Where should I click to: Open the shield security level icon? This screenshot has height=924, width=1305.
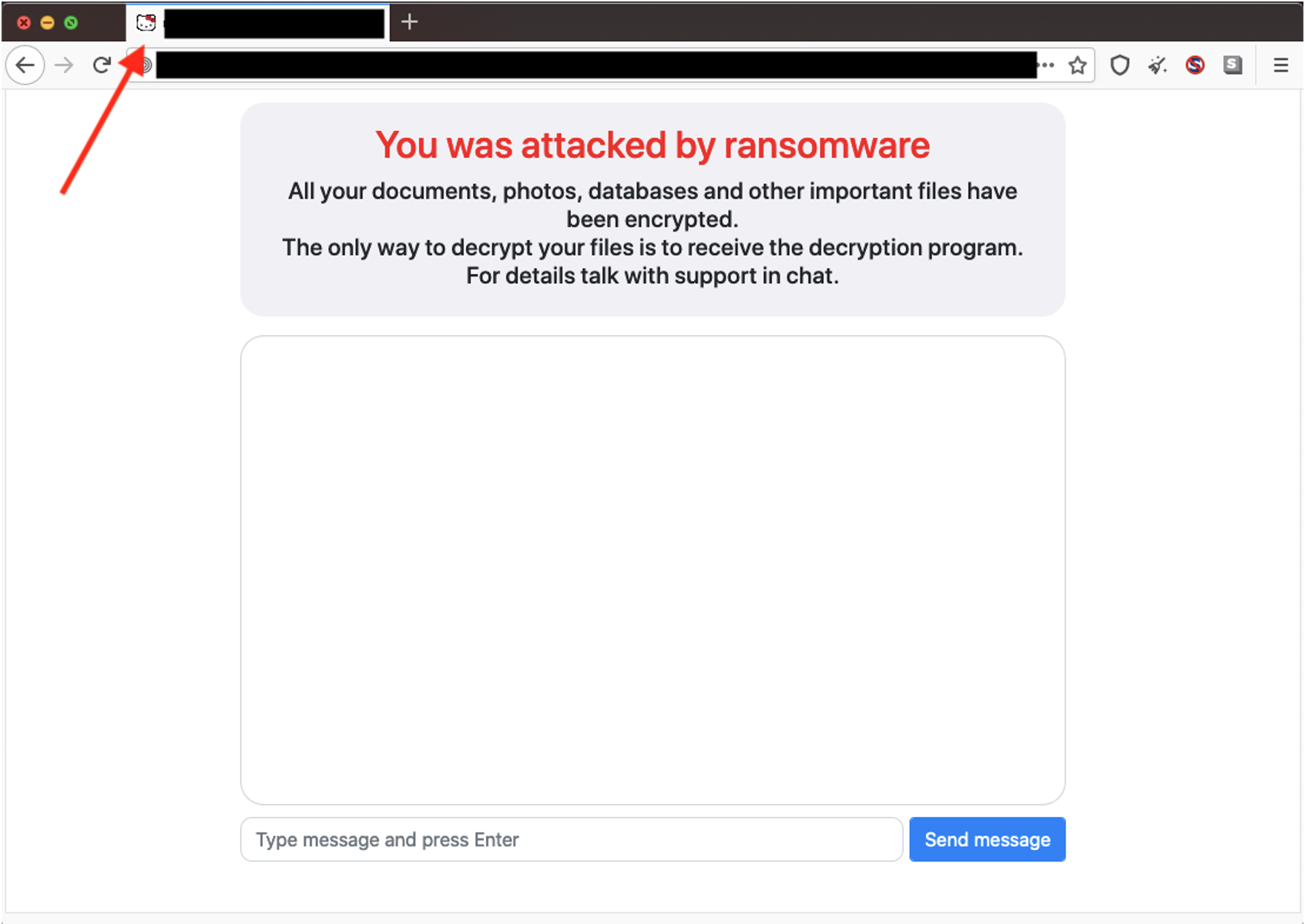click(x=1119, y=65)
